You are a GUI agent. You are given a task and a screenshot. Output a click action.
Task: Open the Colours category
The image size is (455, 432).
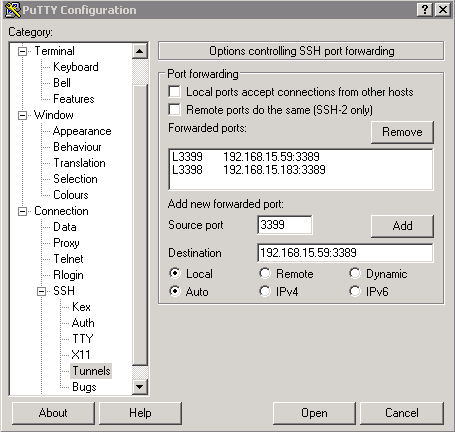(71, 195)
